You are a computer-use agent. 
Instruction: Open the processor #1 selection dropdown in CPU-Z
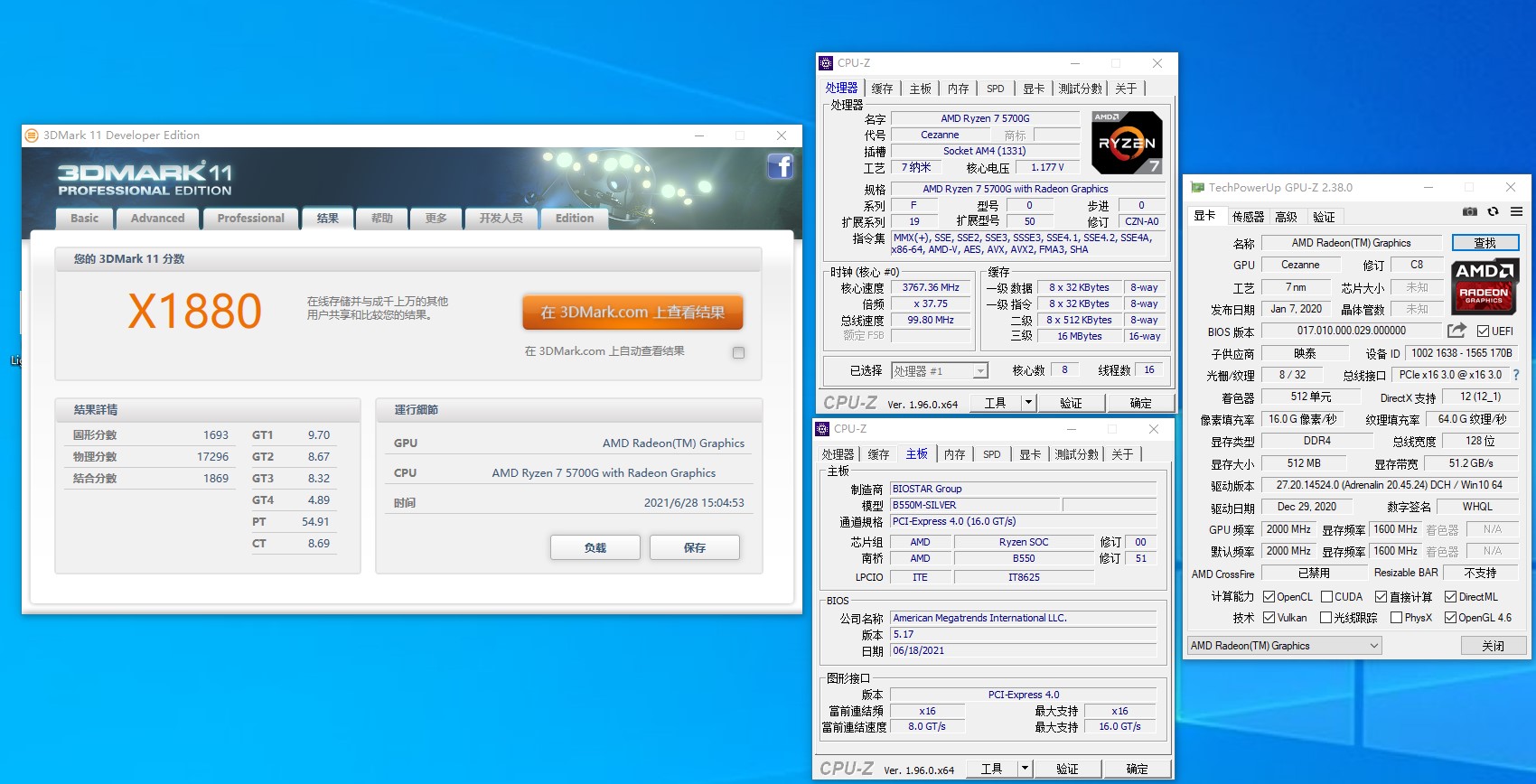pyautogui.click(x=940, y=371)
